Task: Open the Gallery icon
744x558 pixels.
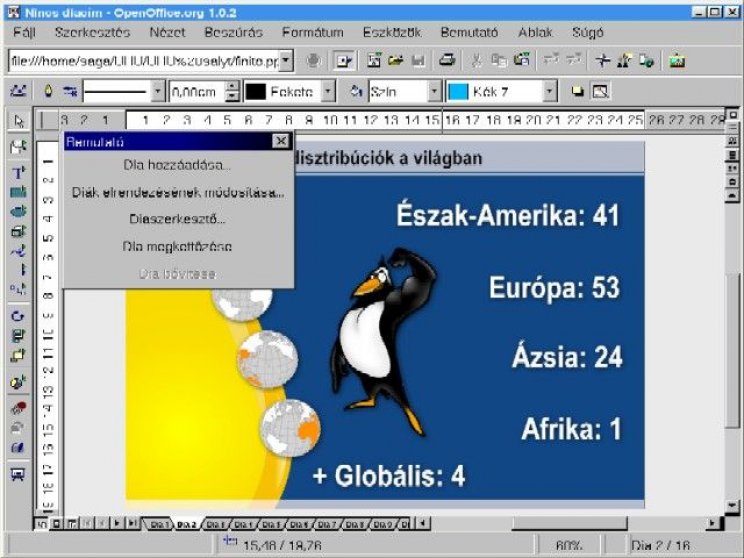Action: pyautogui.click(x=677, y=60)
